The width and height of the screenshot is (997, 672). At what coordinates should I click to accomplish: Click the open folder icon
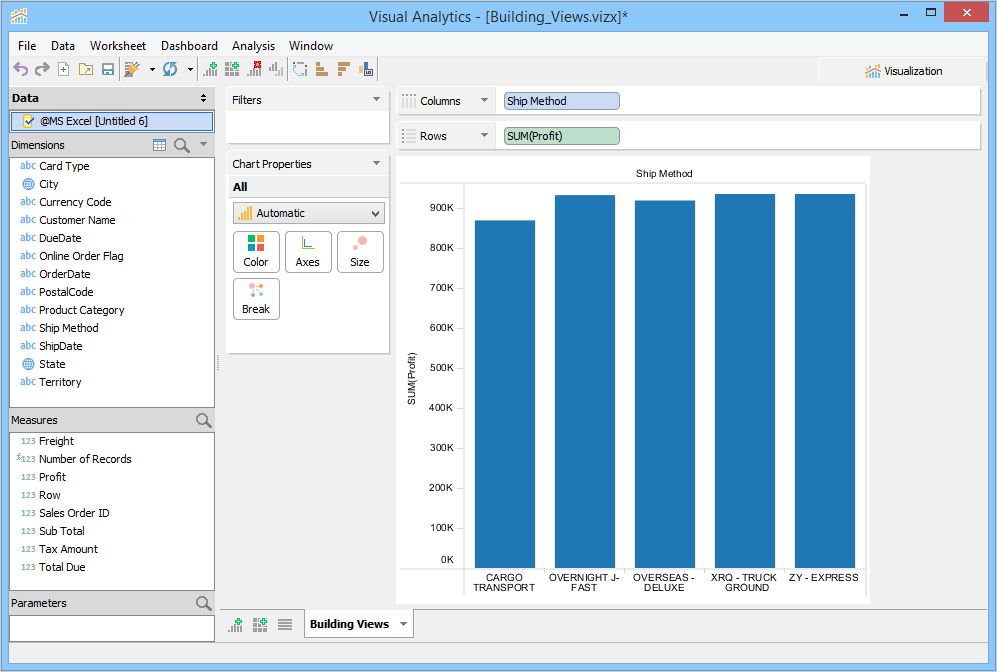click(86, 69)
